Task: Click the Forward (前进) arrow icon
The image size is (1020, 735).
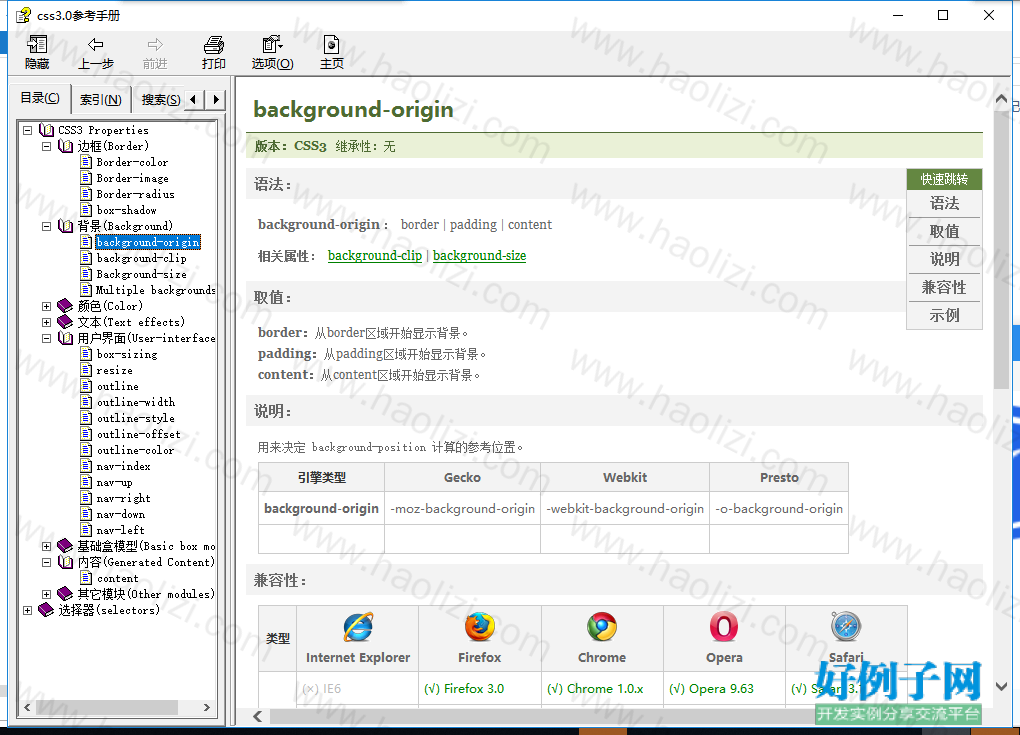Action: [155, 45]
